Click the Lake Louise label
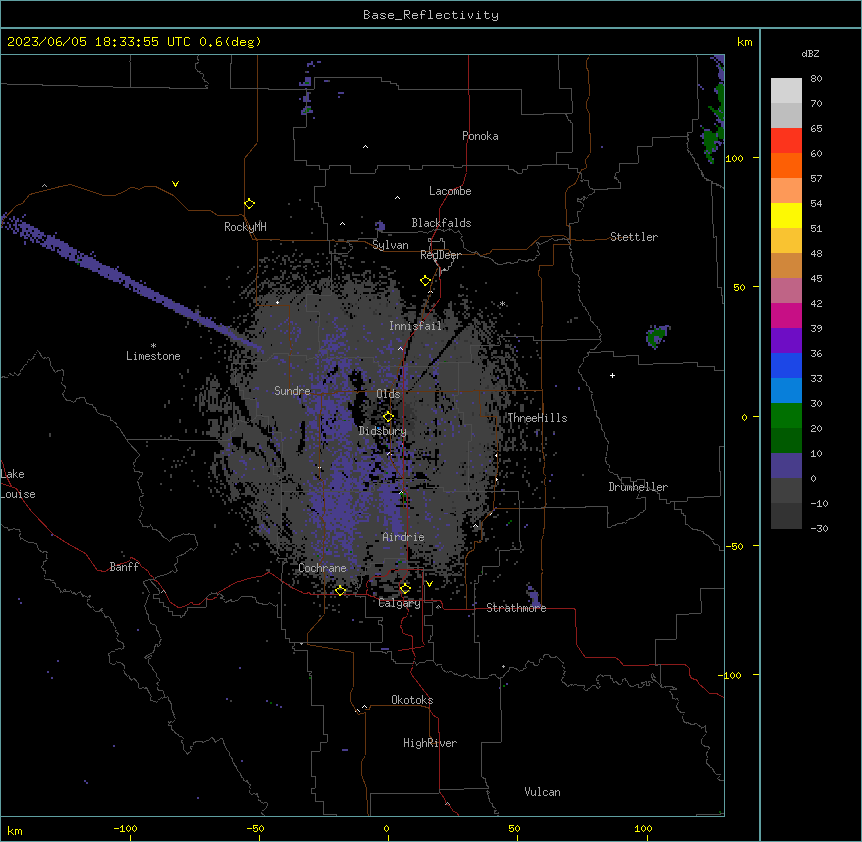Viewport: 862px width, 842px height. coord(18,484)
